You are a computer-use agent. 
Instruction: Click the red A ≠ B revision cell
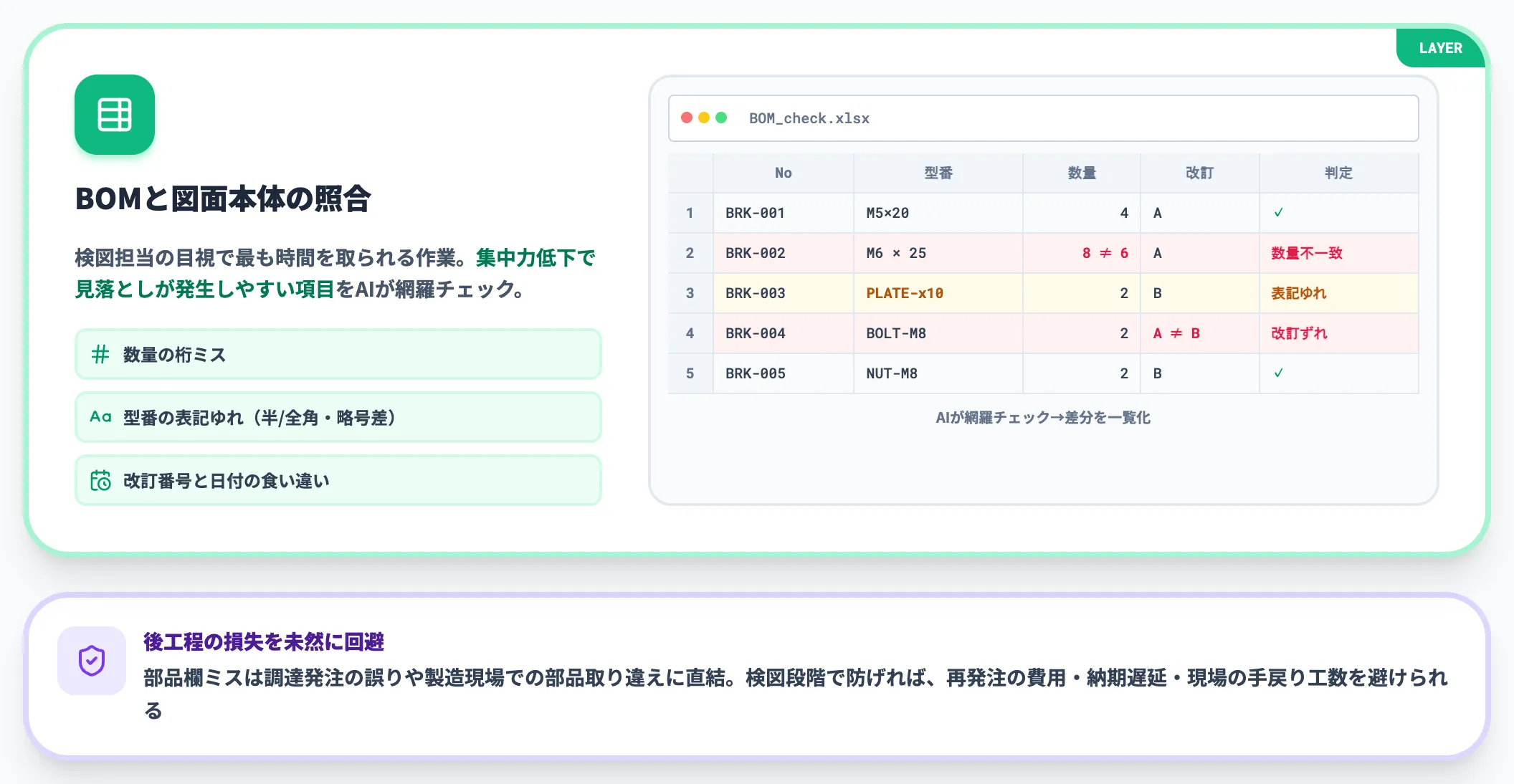(1200, 333)
